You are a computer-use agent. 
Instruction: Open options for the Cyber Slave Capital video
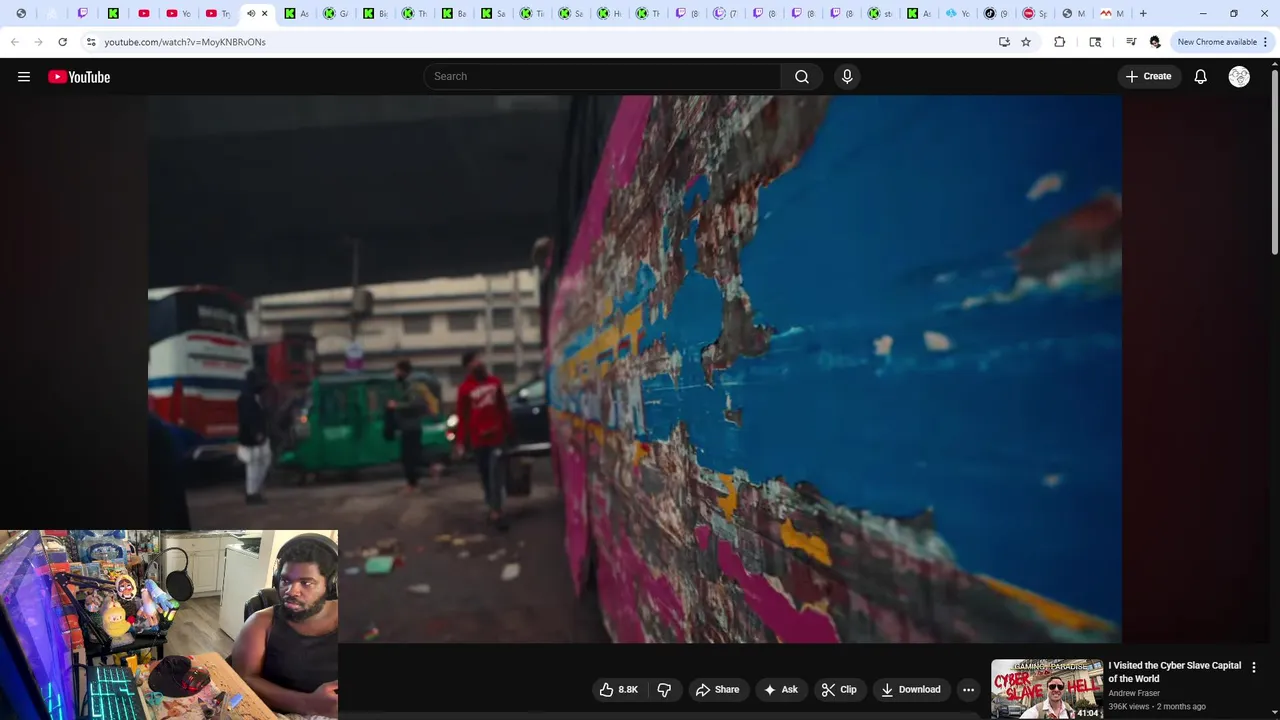click(1254, 667)
